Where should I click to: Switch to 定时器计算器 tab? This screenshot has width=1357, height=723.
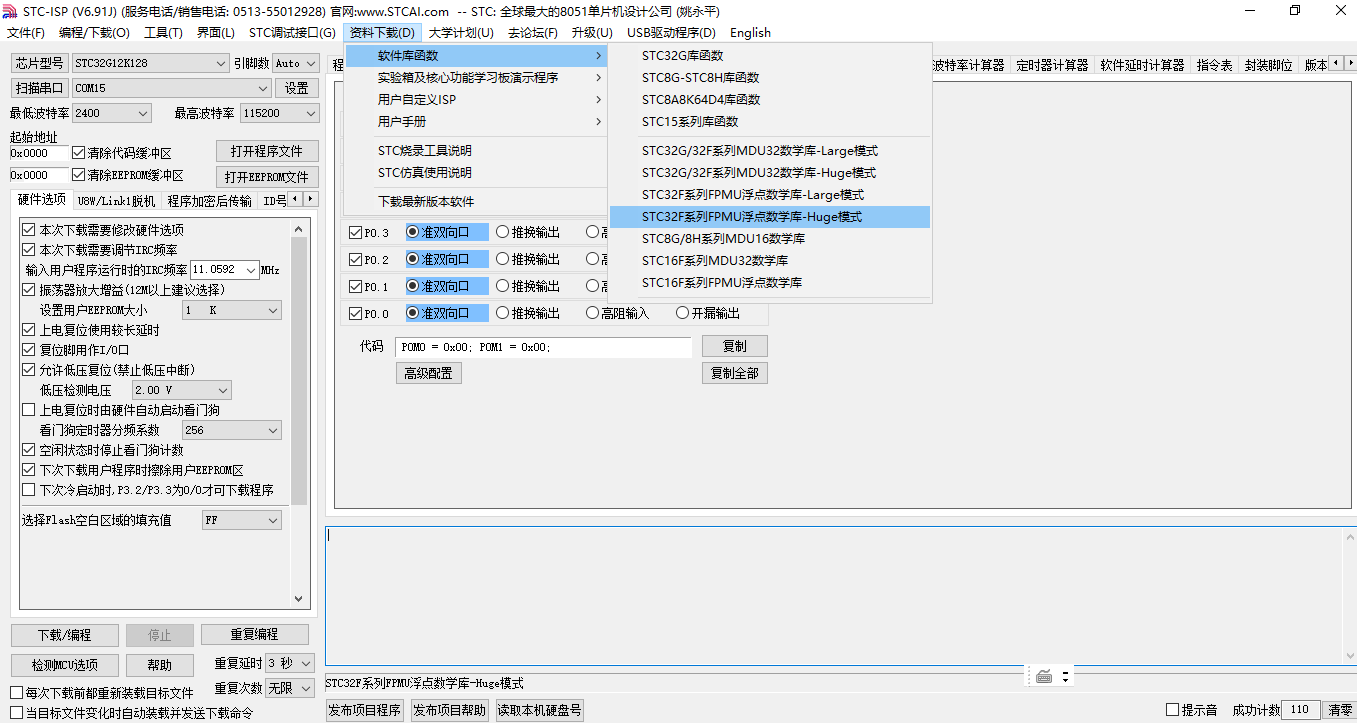1052,65
